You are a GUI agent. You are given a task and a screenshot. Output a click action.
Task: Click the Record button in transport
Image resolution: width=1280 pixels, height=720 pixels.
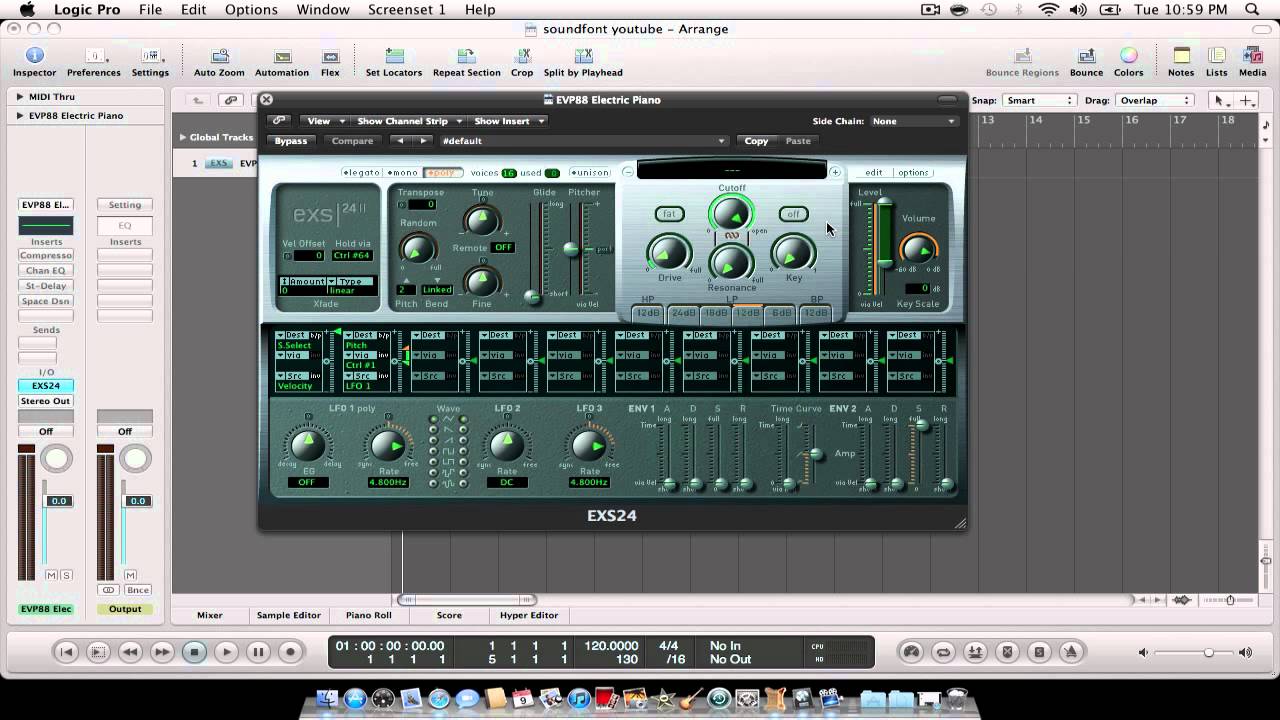point(290,652)
